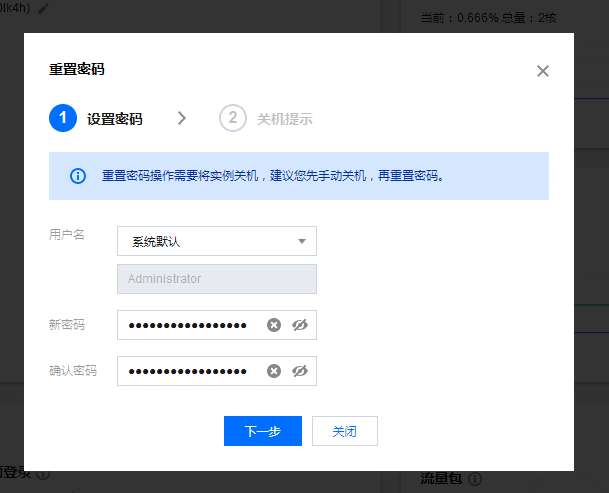Focus the 新密码 password input
The width and height of the screenshot is (609, 493).
[188, 325]
